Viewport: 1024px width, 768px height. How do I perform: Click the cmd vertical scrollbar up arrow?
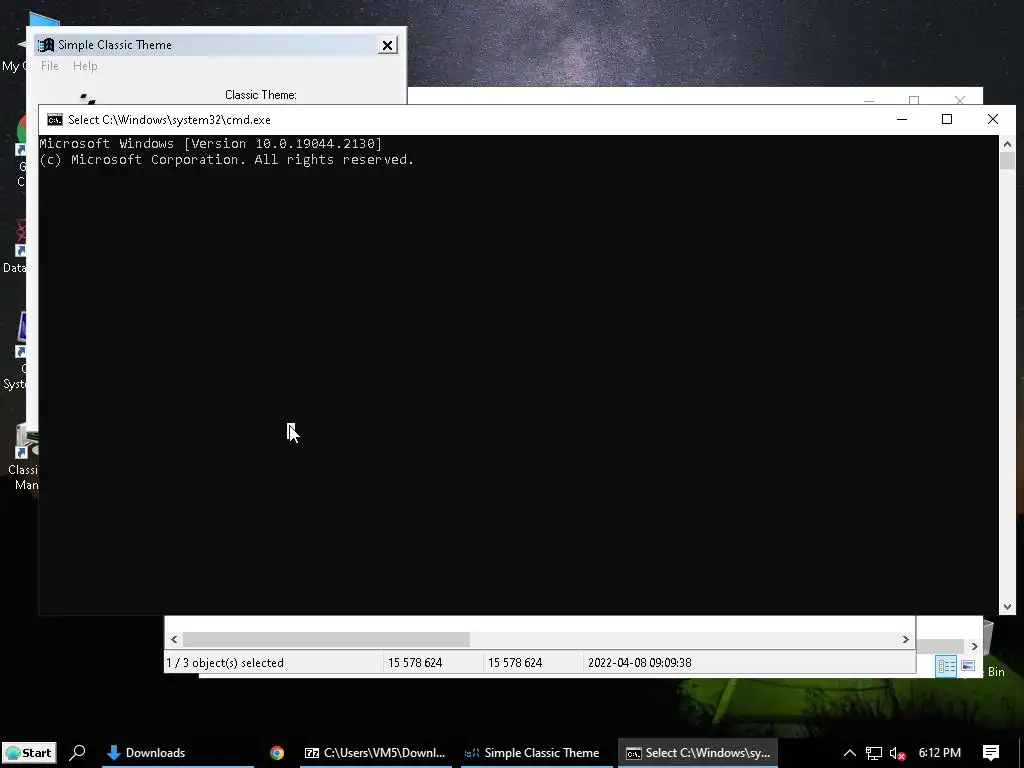tap(1007, 144)
